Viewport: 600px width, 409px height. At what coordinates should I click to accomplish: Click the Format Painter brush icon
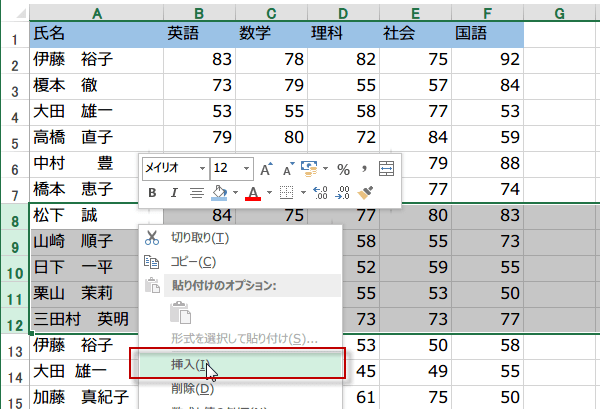(x=365, y=193)
